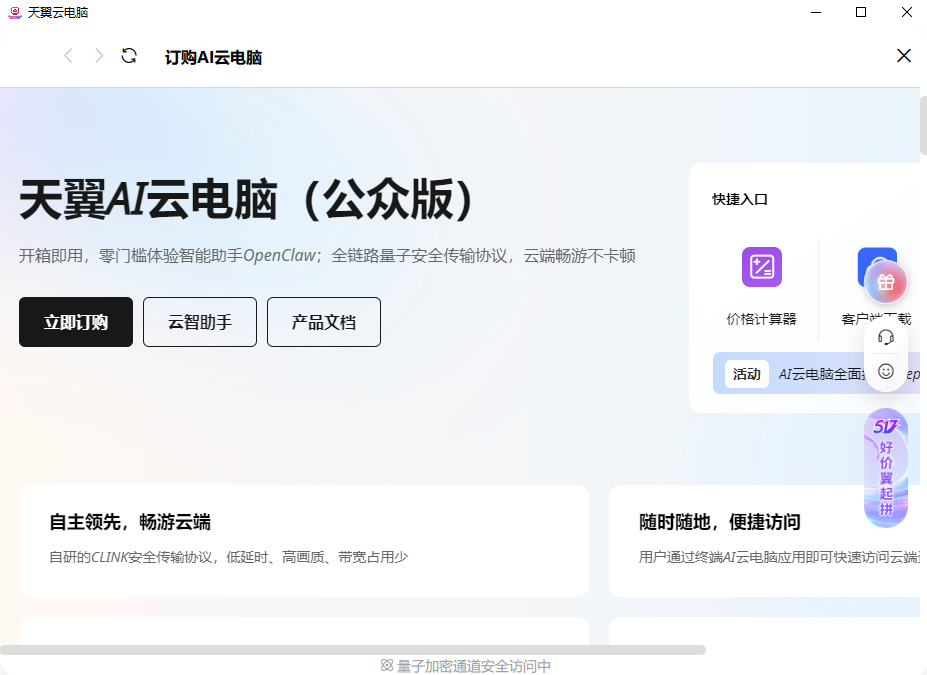Screen dimensions: 927x675
Task: Click the horizontal scrollbar at bottom
Action: (x=353, y=650)
